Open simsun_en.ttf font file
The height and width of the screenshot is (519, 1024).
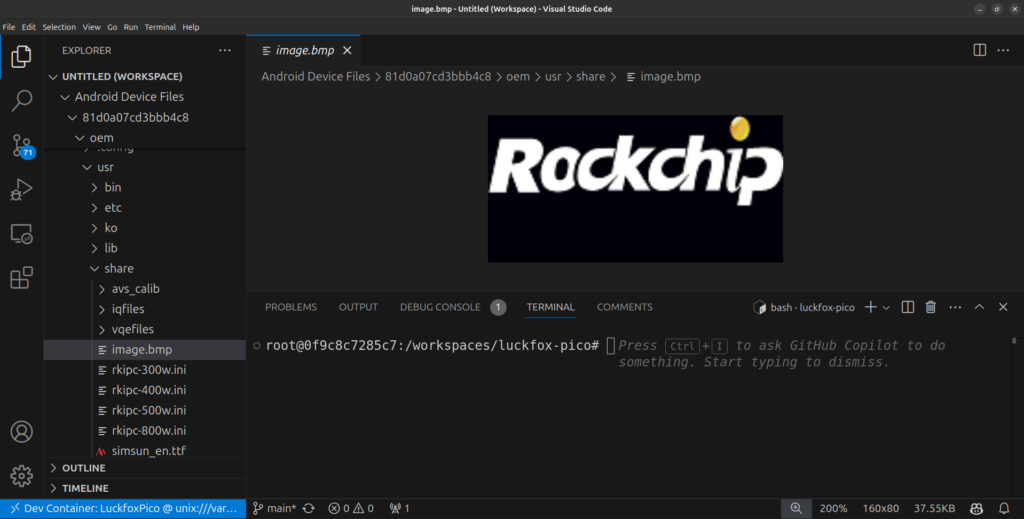pos(144,450)
